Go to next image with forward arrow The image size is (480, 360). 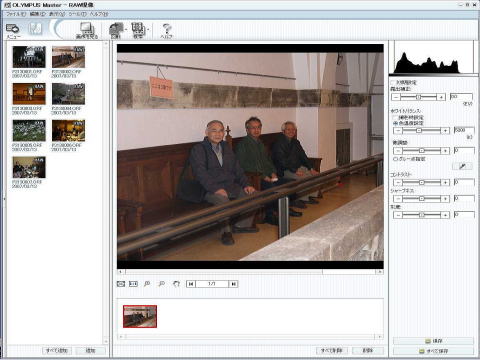(233, 284)
